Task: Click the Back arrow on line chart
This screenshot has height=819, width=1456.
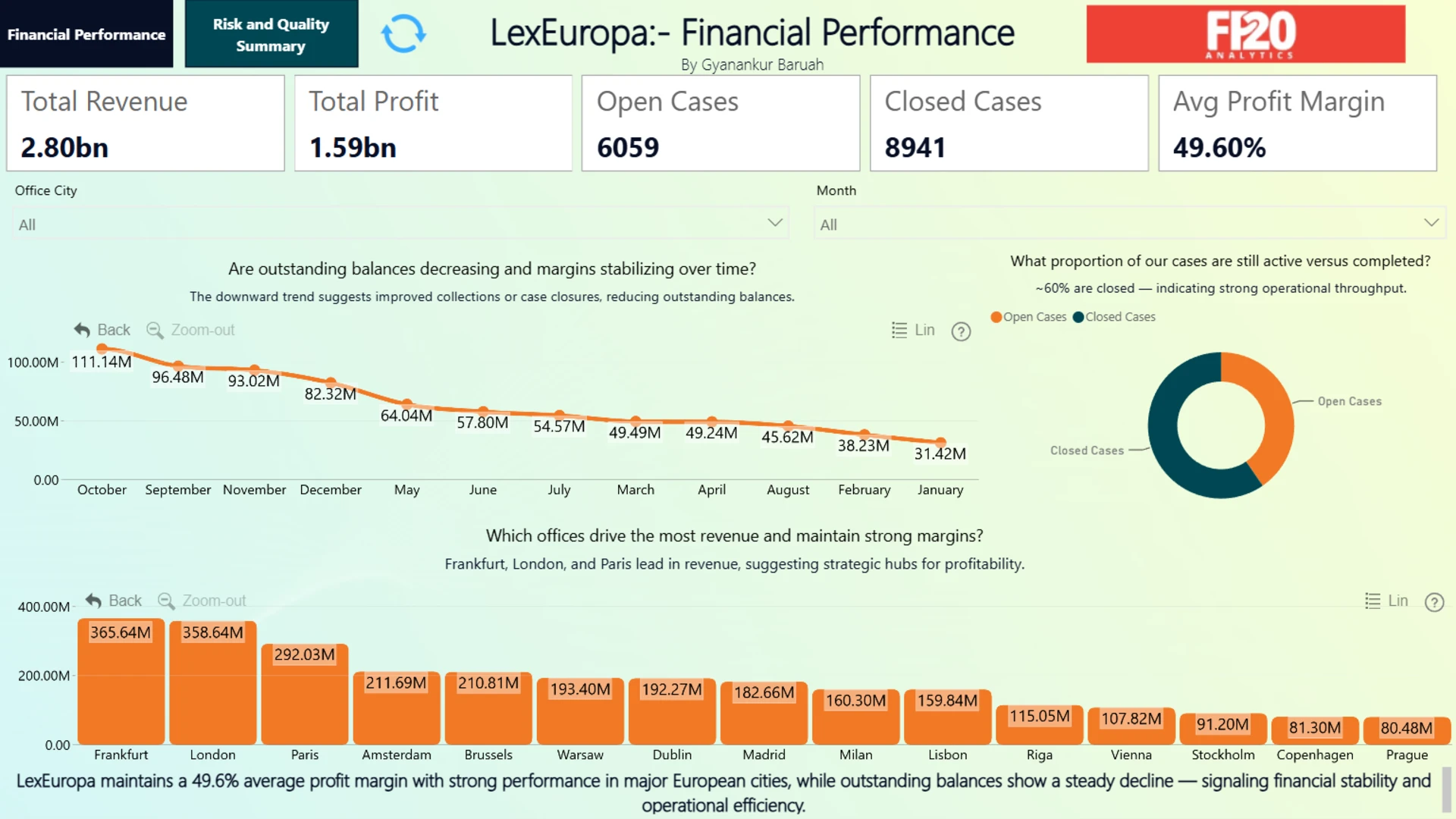Action: tap(82, 330)
